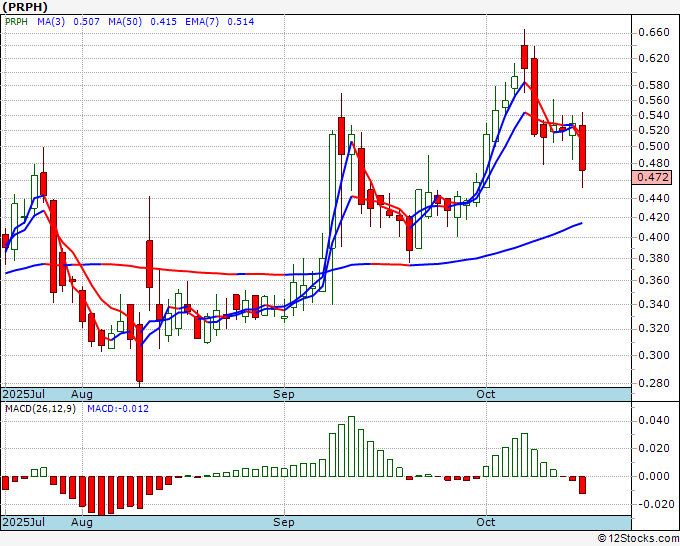680x546 pixels.
Task: Click the 2025Jul label on MACD timeline
Action: (24, 522)
